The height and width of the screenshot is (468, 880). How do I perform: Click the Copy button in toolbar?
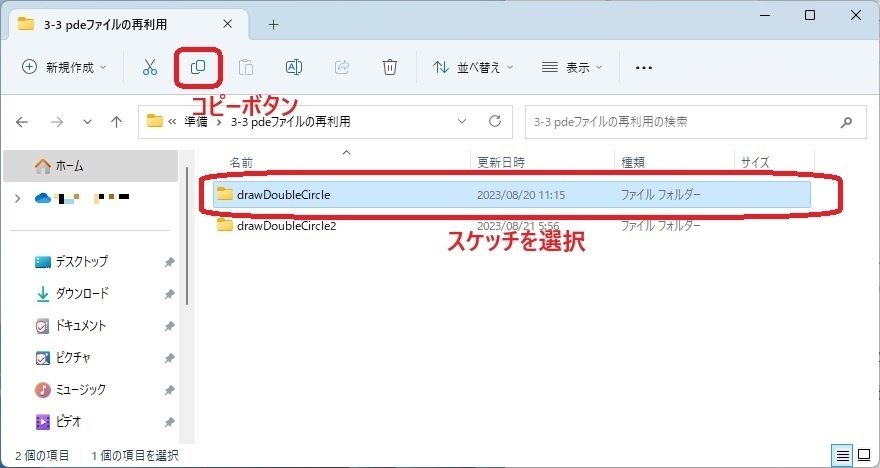[x=198, y=67]
